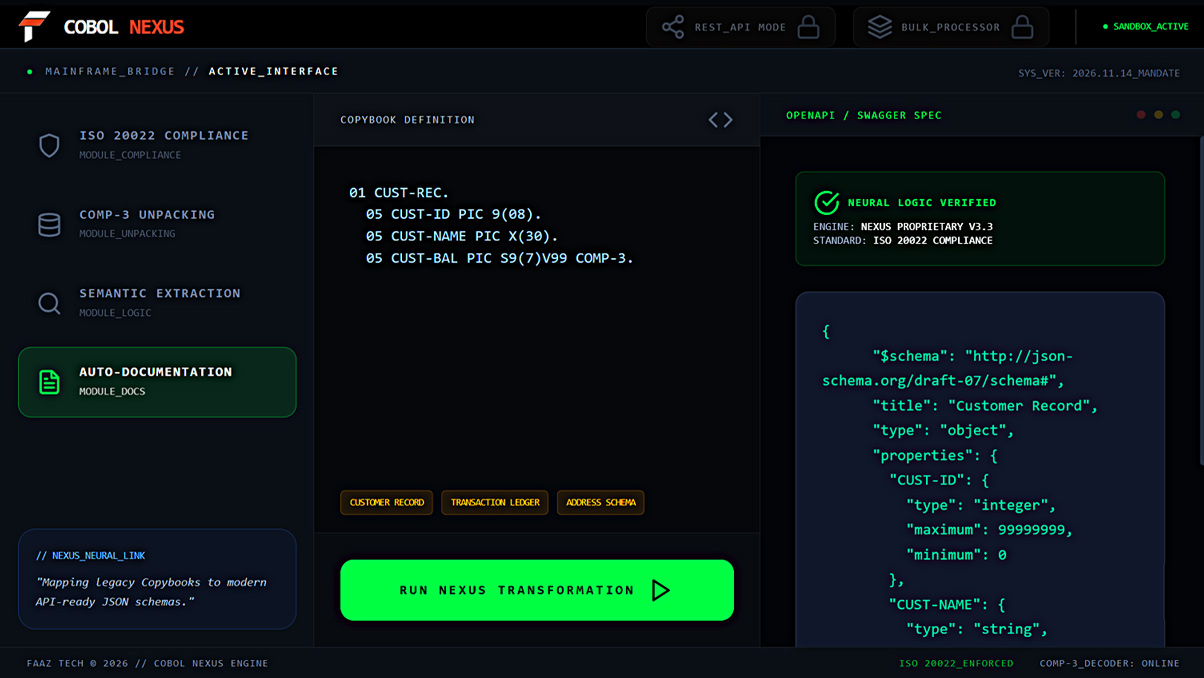The width and height of the screenshot is (1204, 678).
Task: Click ISO 20022_ENFORCED status text
Action: pyautogui.click(x=956, y=663)
